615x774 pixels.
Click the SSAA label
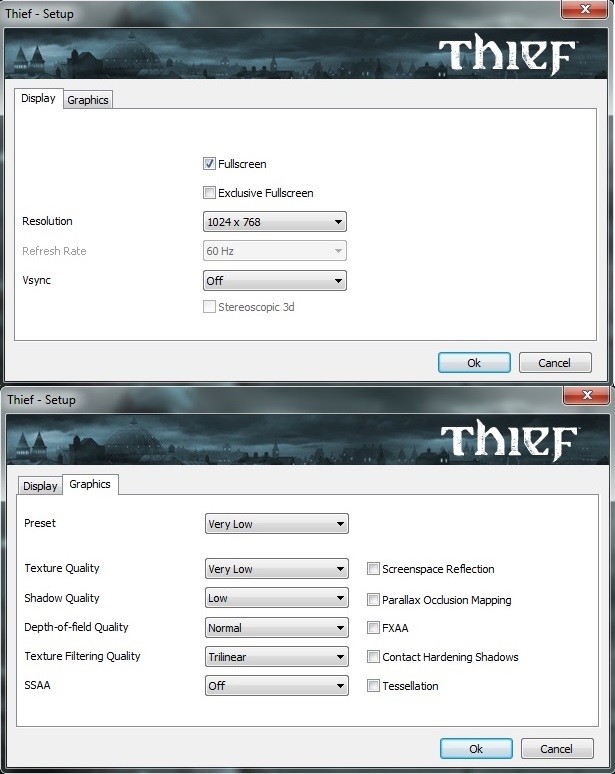pyautogui.click(x=38, y=685)
